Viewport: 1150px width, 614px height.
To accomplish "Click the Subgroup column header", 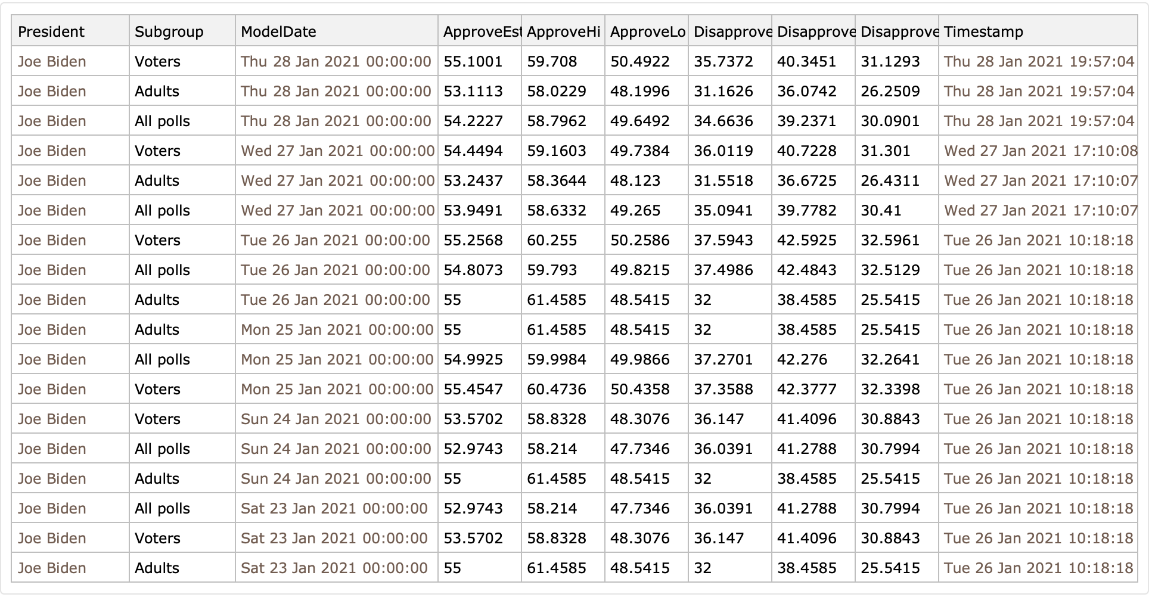I will coord(168,32).
